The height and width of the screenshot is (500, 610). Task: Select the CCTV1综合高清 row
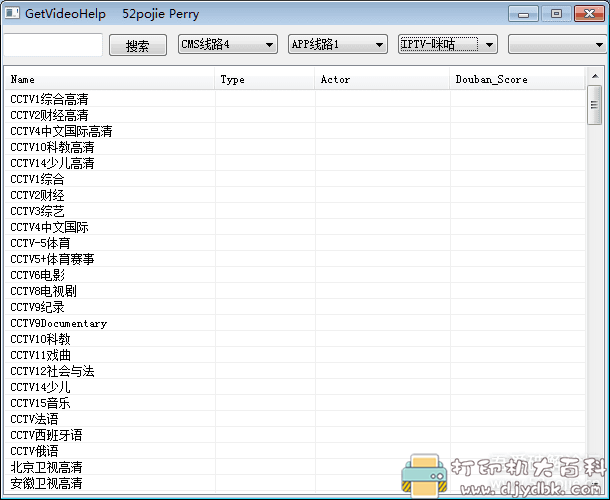pyautogui.click(x=295, y=99)
